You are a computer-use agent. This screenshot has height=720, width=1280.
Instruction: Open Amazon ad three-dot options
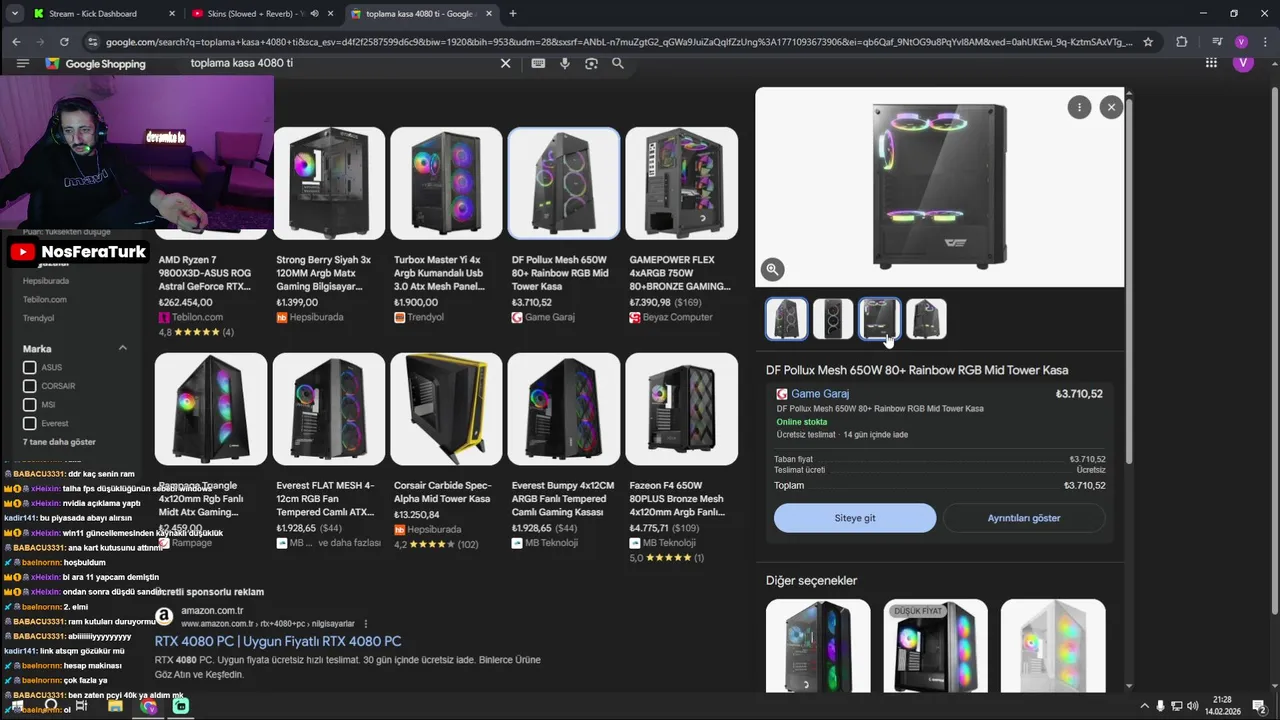366,623
